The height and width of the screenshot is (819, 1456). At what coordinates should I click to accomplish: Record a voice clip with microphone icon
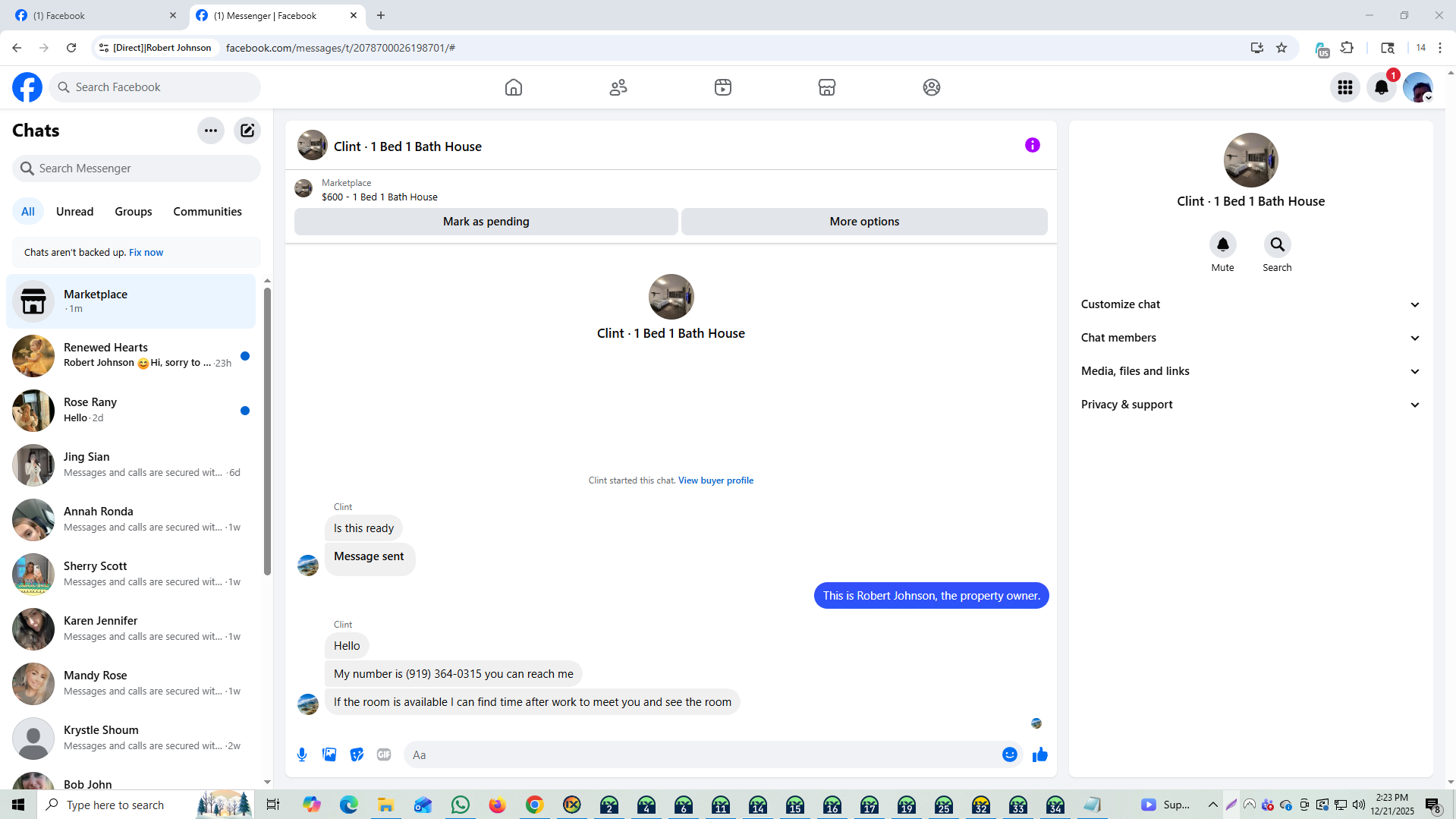[302, 754]
